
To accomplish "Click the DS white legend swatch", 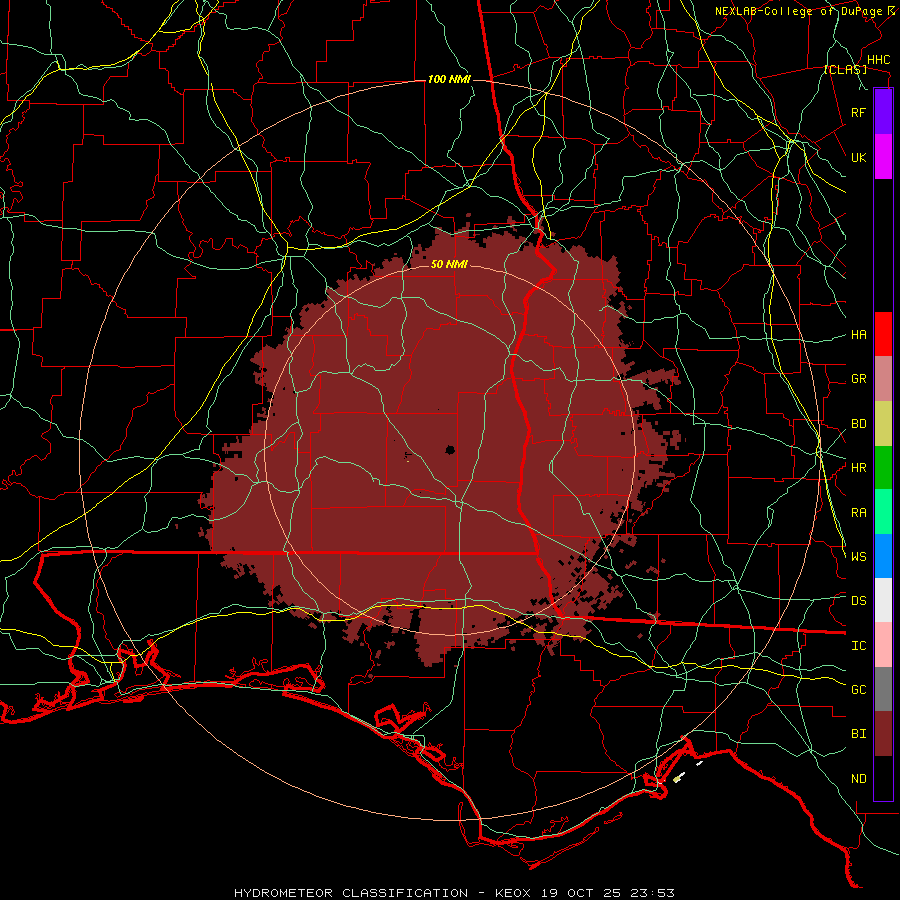I will [883, 600].
